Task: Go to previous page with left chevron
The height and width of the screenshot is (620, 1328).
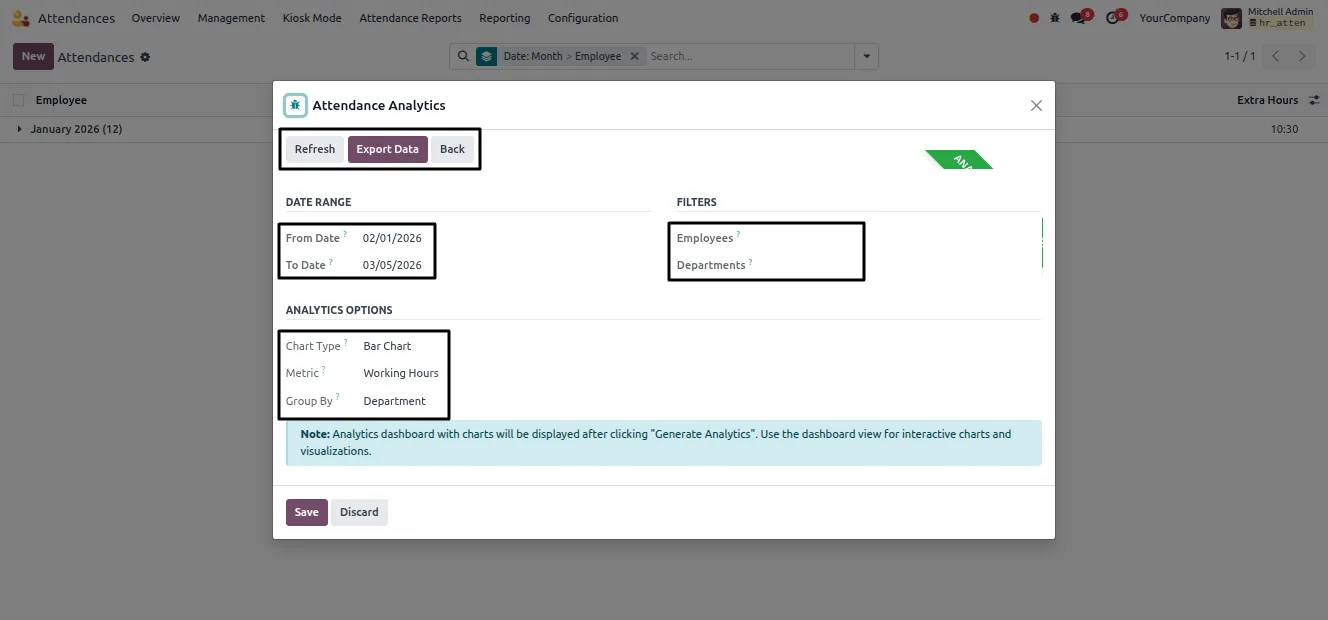Action: (1276, 56)
